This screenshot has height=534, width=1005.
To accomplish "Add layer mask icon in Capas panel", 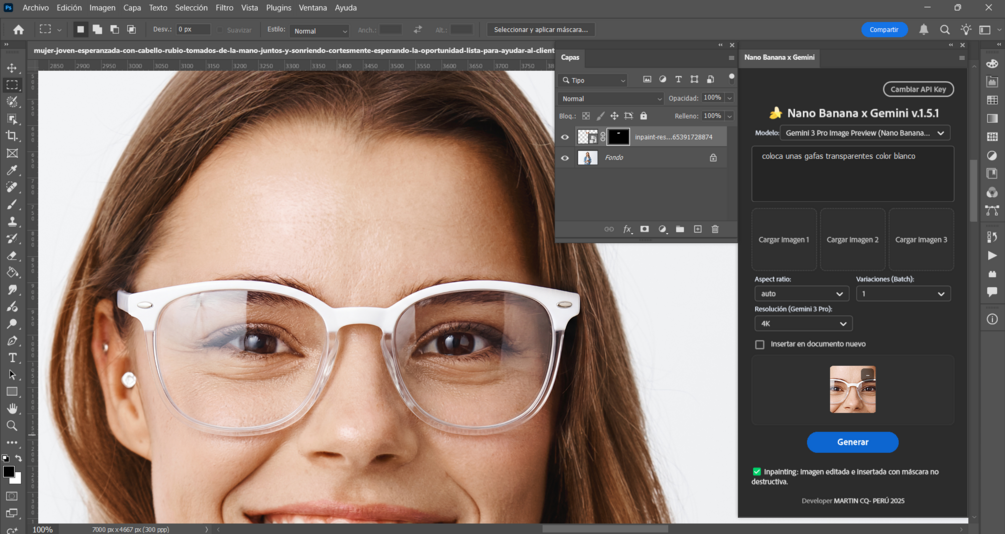I will click(x=645, y=229).
